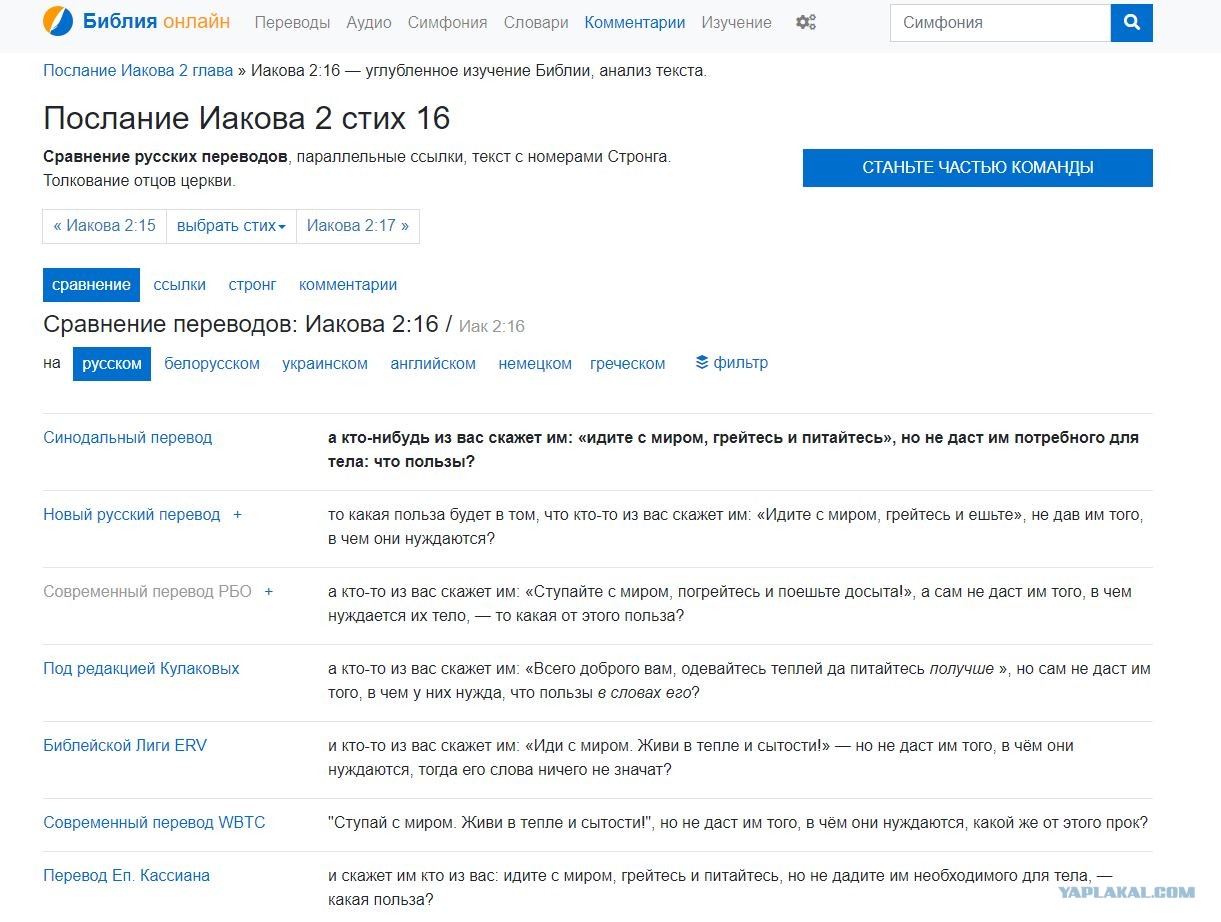This screenshot has height=922, width=1221.
Task: Click the Симфония search input field
Action: pyautogui.click(x=999, y=22)
